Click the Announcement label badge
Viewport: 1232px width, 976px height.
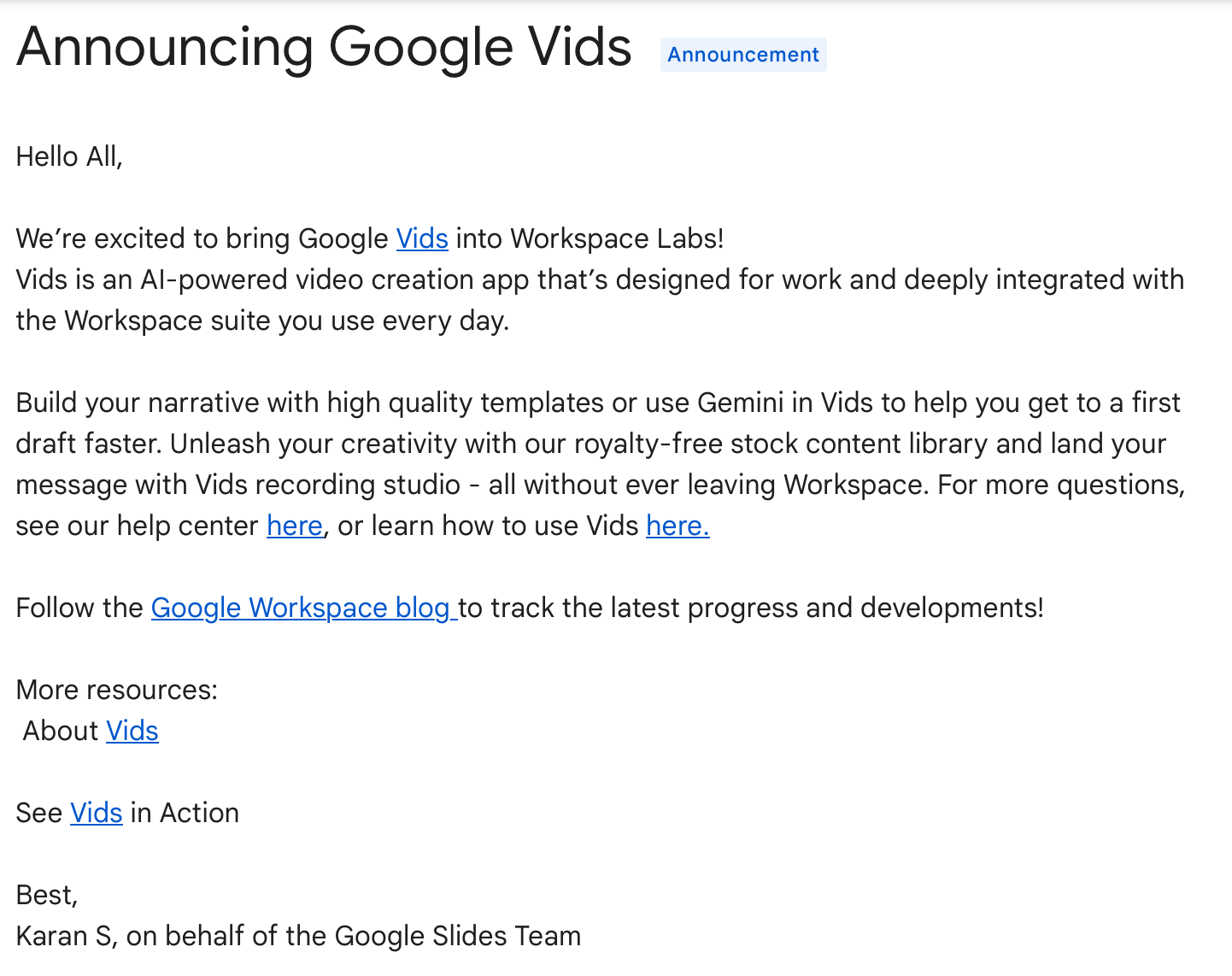(x=743, y=55)
